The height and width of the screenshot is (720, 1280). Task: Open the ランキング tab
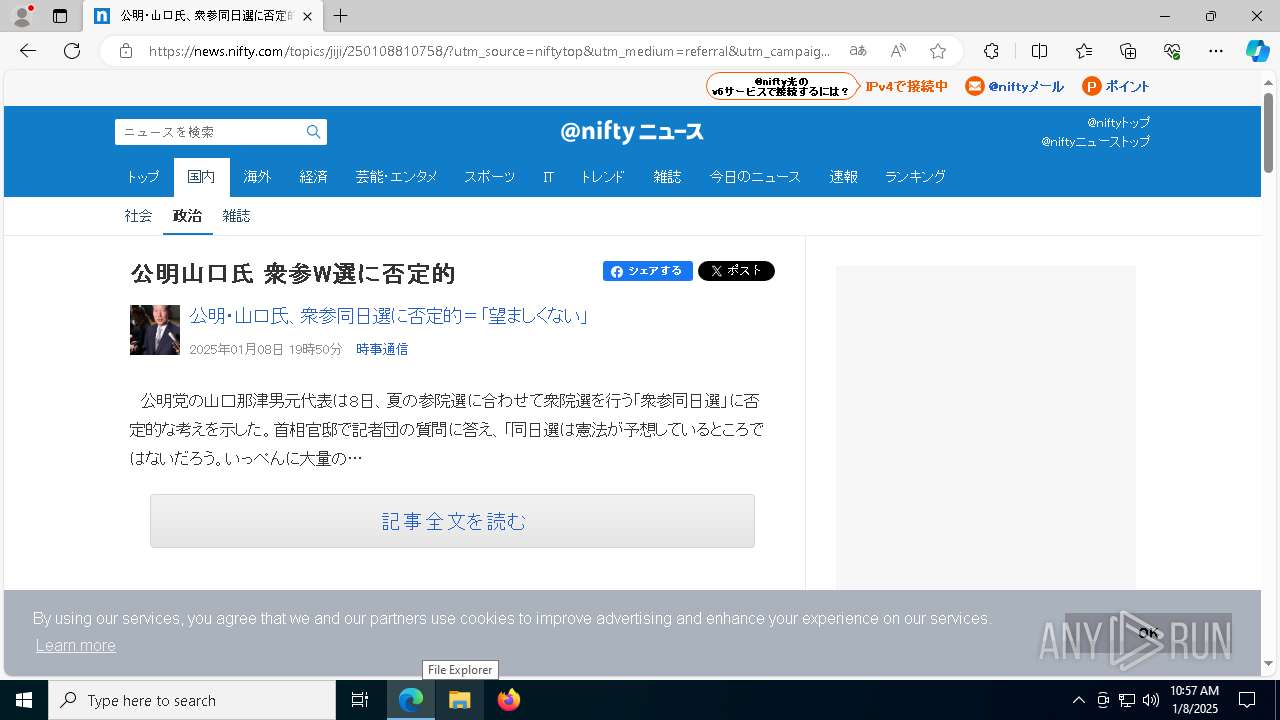point(915,177)
